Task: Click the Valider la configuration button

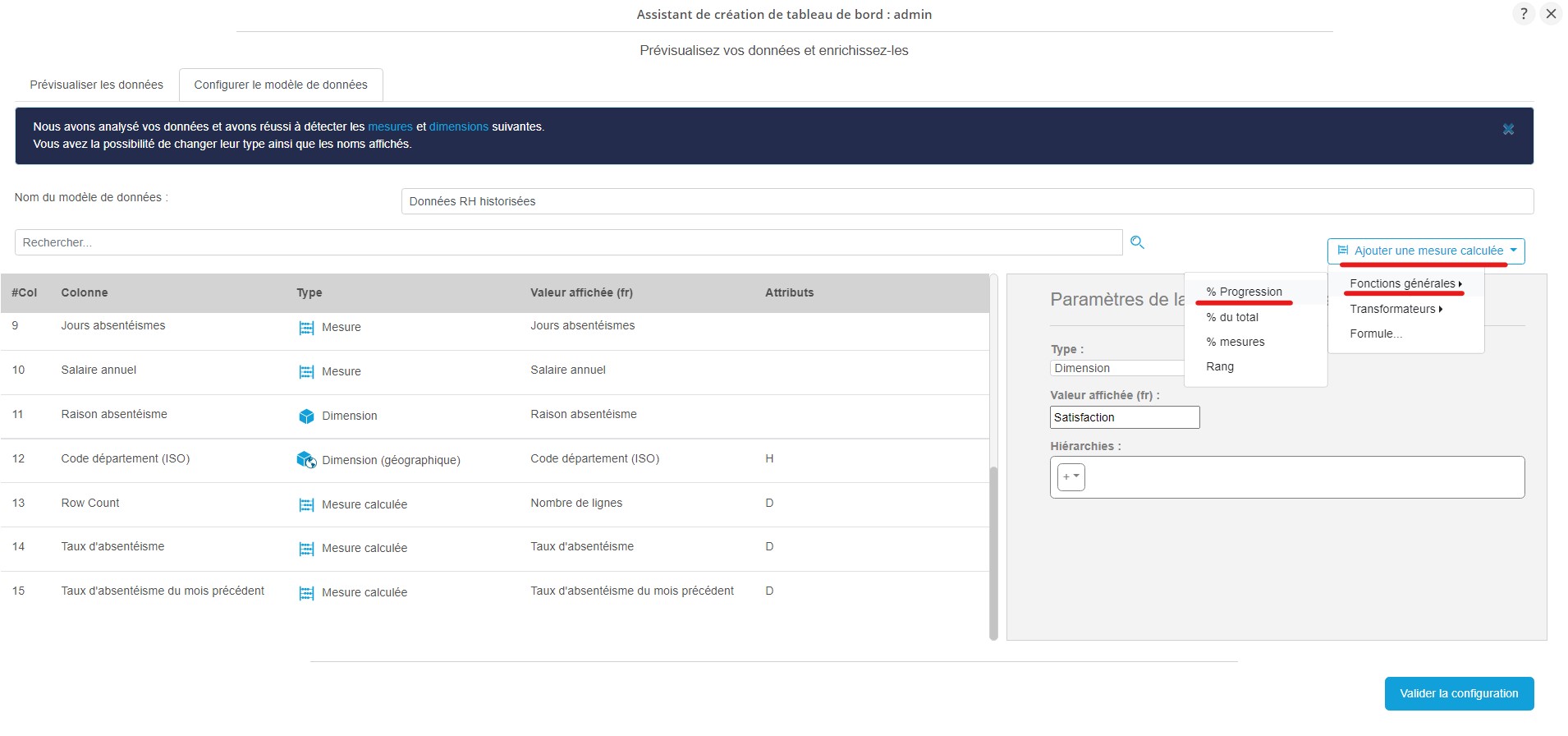Action: pyautogui.click(x=1459, y=694)
